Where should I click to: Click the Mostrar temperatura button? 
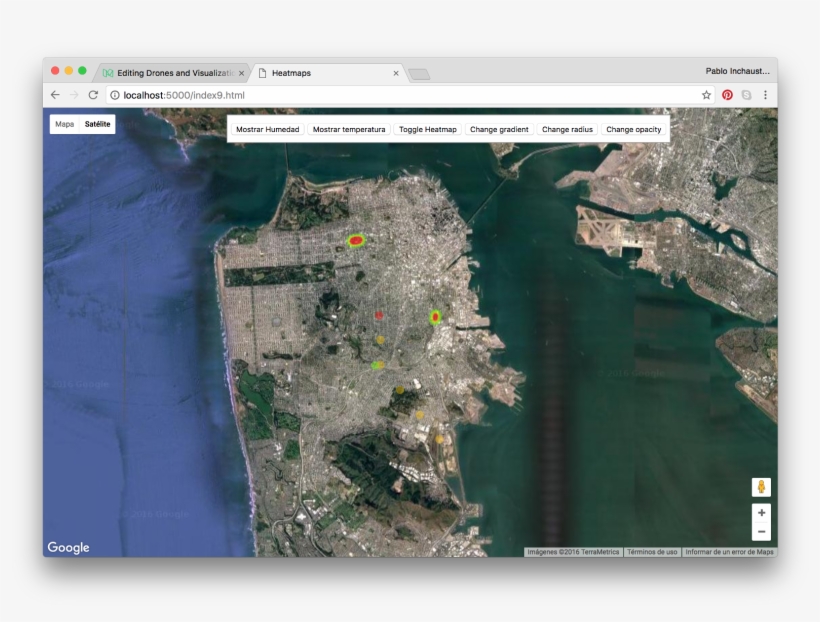pyautogui.click(x=349, y=129)
